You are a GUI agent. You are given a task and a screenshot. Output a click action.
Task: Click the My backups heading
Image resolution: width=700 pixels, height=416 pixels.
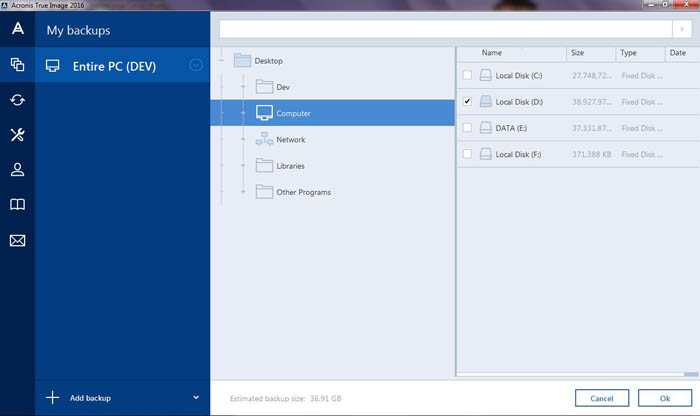78,30
